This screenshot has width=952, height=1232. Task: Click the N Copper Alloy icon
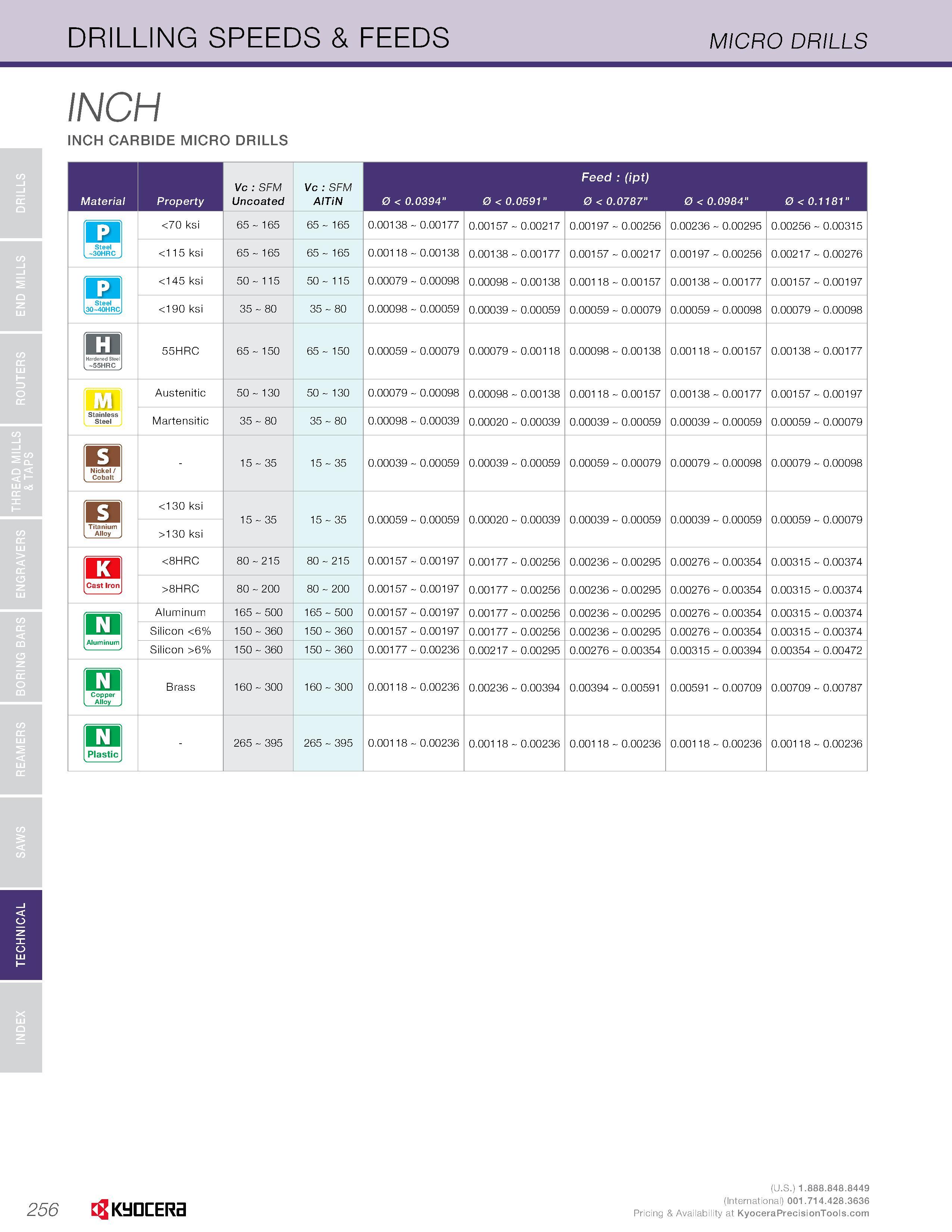[x=103, y=687]
